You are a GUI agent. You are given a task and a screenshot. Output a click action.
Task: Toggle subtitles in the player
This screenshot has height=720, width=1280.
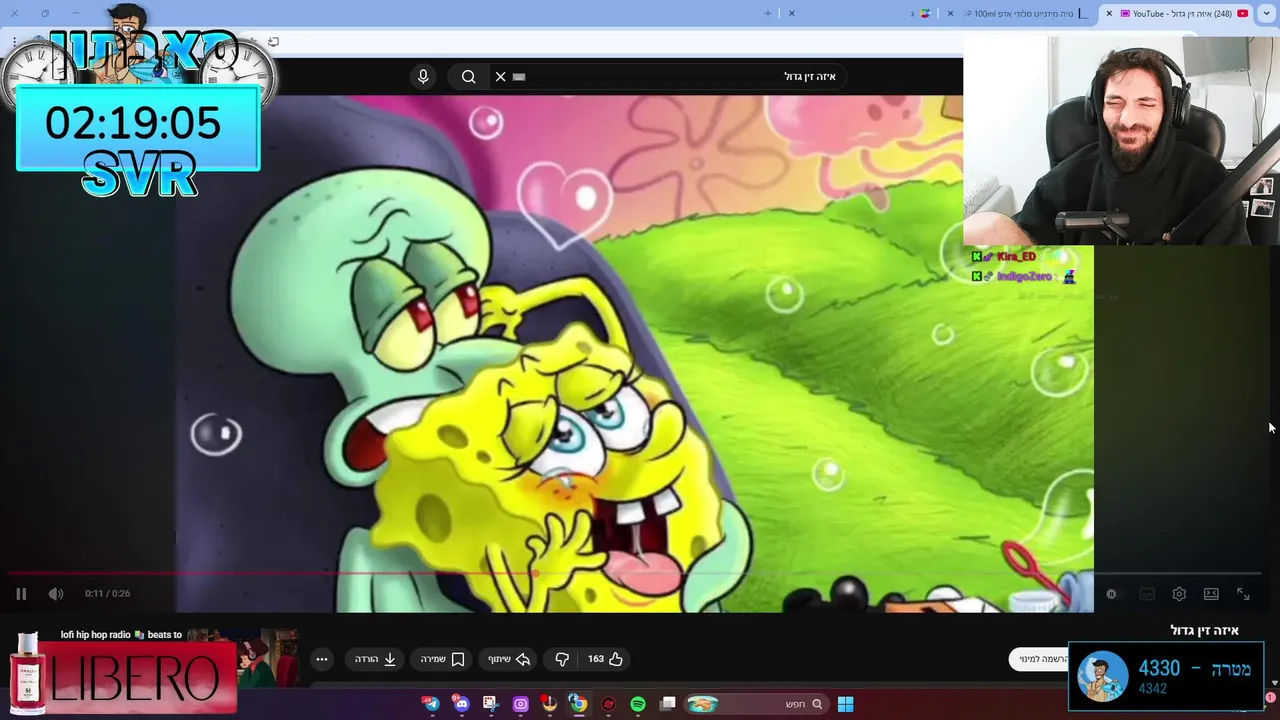[x=1147, y=594]
